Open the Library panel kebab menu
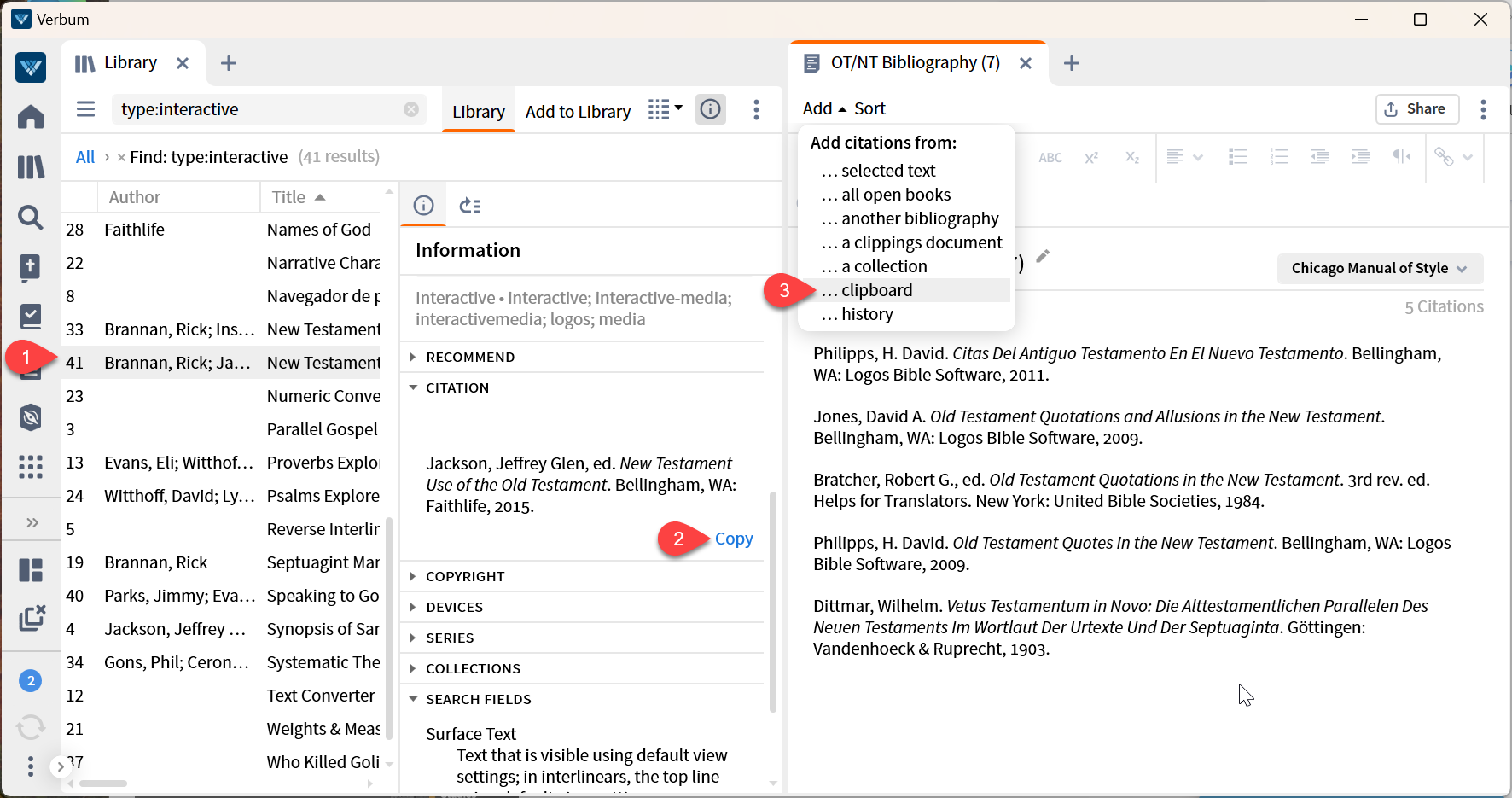The image size is (1512, 798). click(756, 109)
